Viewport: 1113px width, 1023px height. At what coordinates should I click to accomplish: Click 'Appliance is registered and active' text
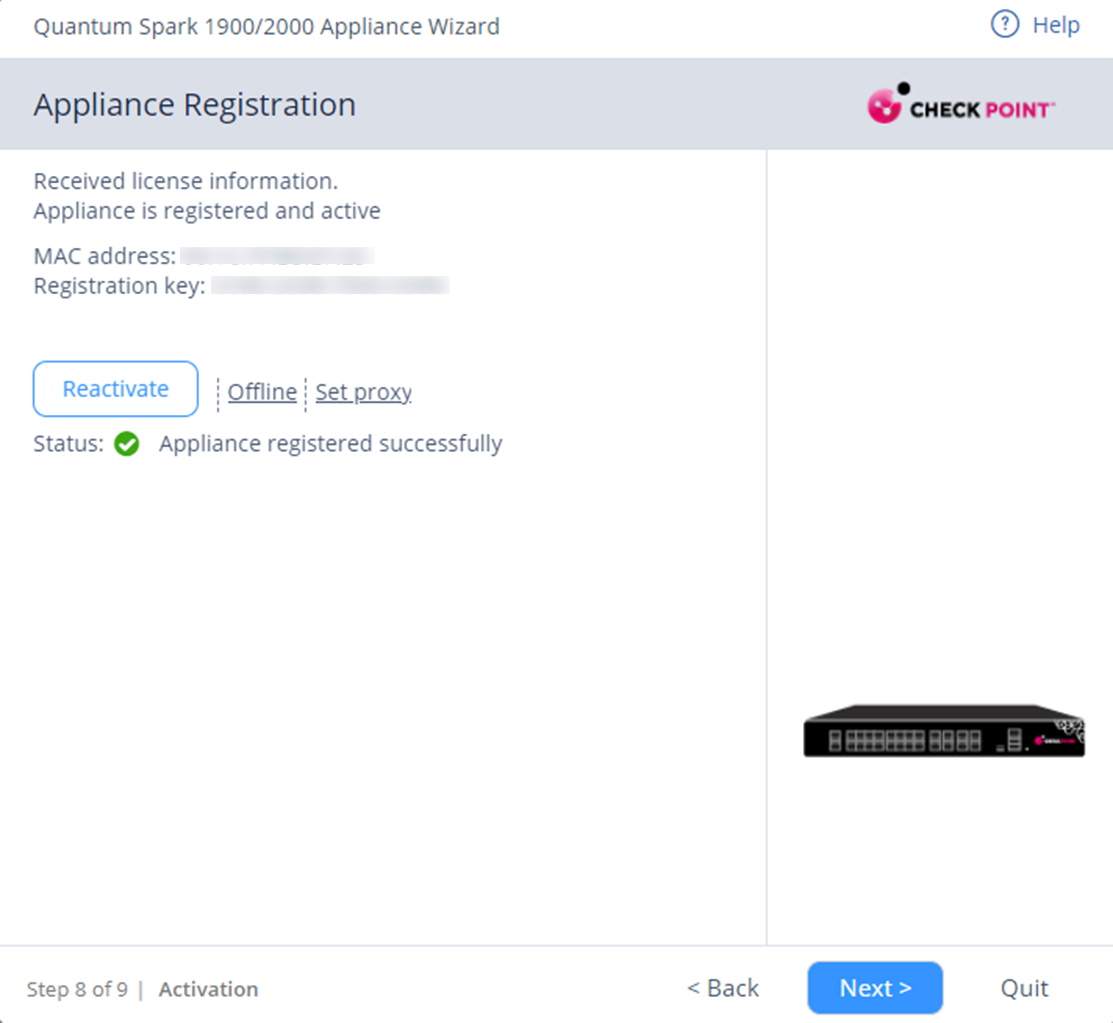click(207, 211)
